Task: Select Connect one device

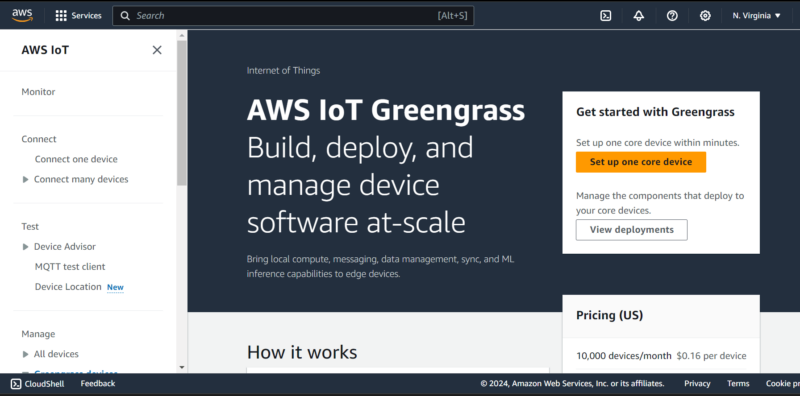Action: click(x=76, y=159)
